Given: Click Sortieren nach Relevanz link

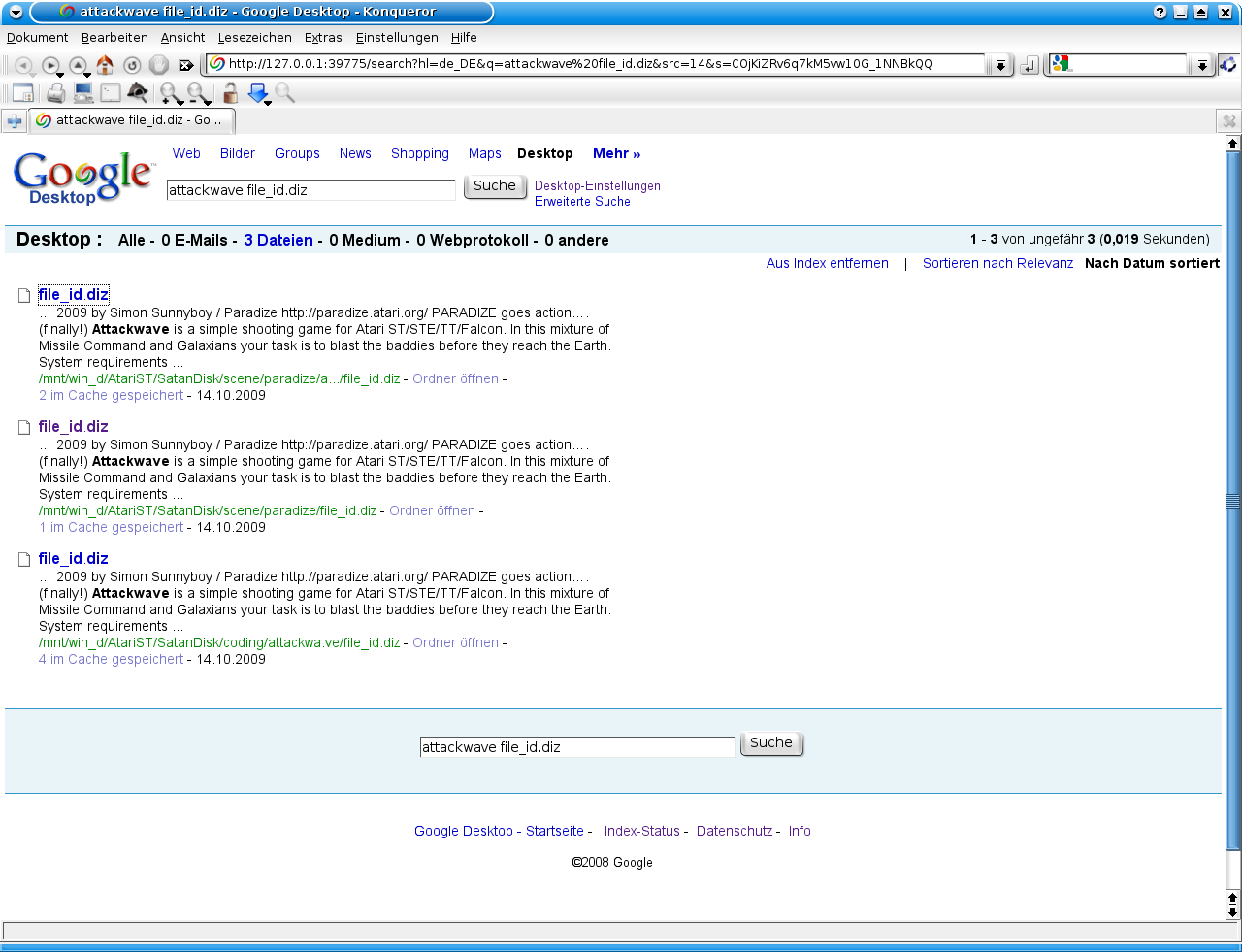Looking at the screenshot, I should click(x=997, y=264).
